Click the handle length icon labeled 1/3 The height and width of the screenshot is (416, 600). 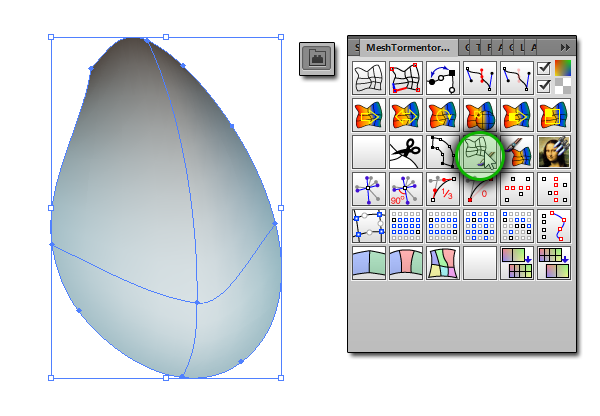443,189
